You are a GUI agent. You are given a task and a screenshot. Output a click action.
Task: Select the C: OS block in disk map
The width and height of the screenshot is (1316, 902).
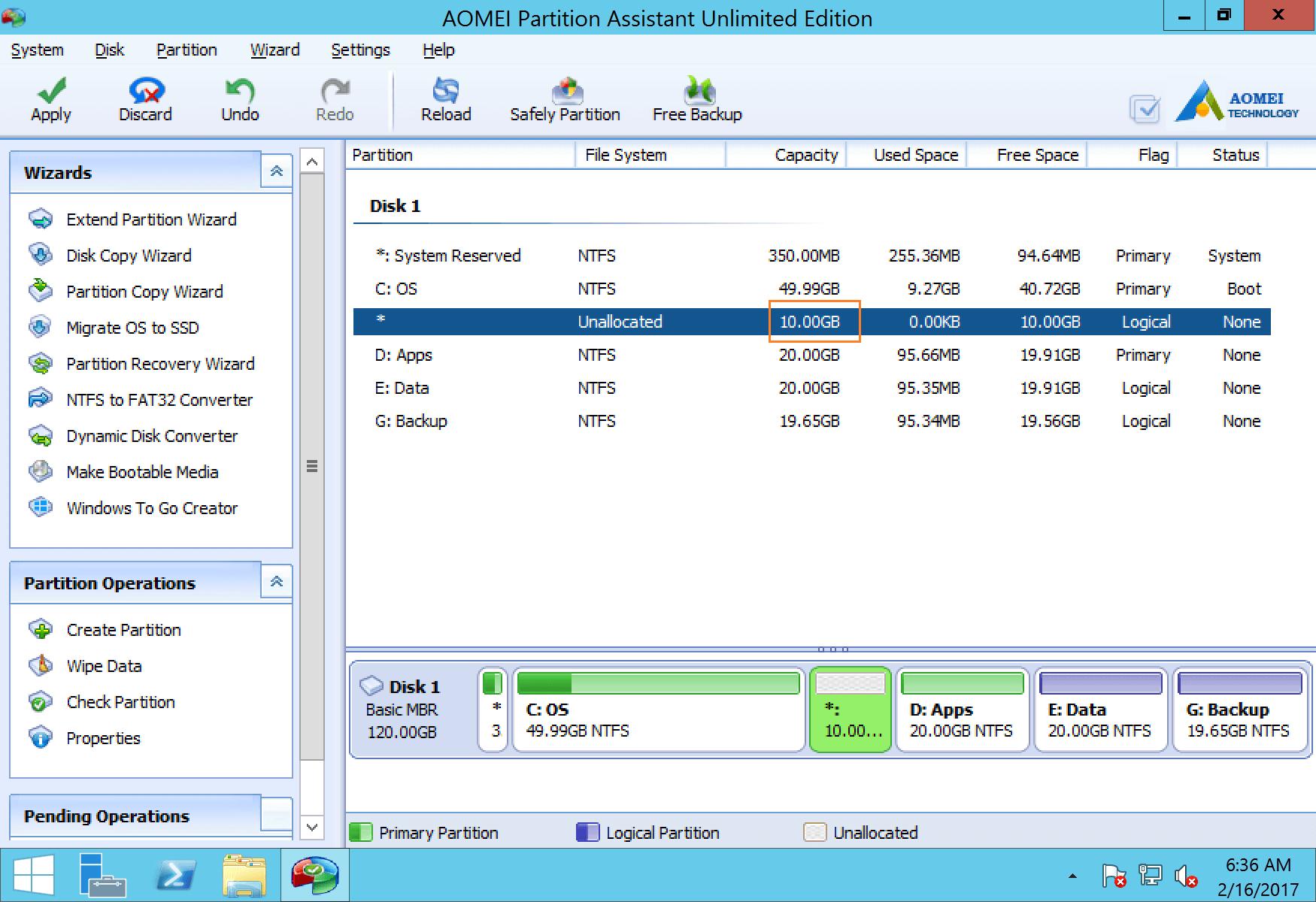point(658,710)
